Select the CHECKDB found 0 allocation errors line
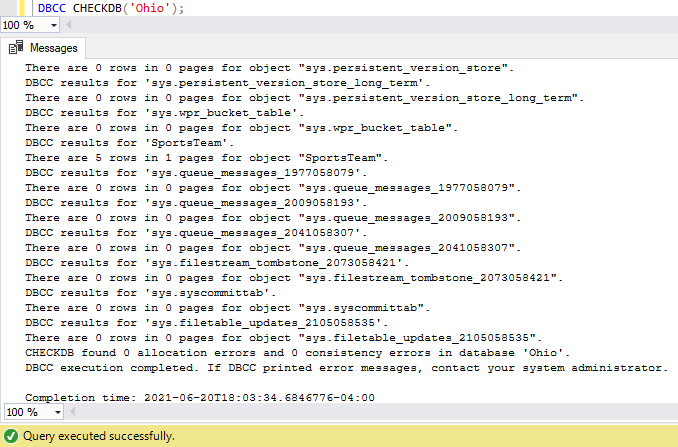Viewport: 678px width, 447px height. pyautogui.click(x=297, y=352)
